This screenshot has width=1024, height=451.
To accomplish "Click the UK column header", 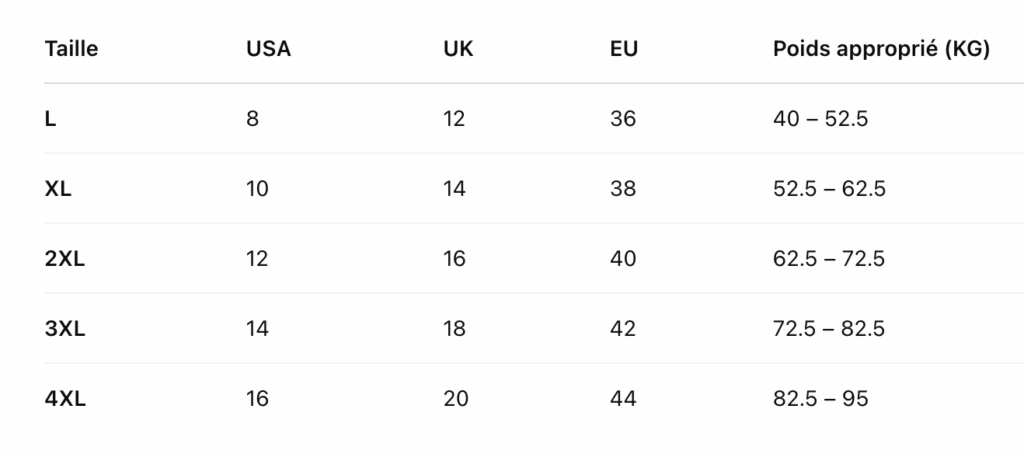I will (458, 49).
